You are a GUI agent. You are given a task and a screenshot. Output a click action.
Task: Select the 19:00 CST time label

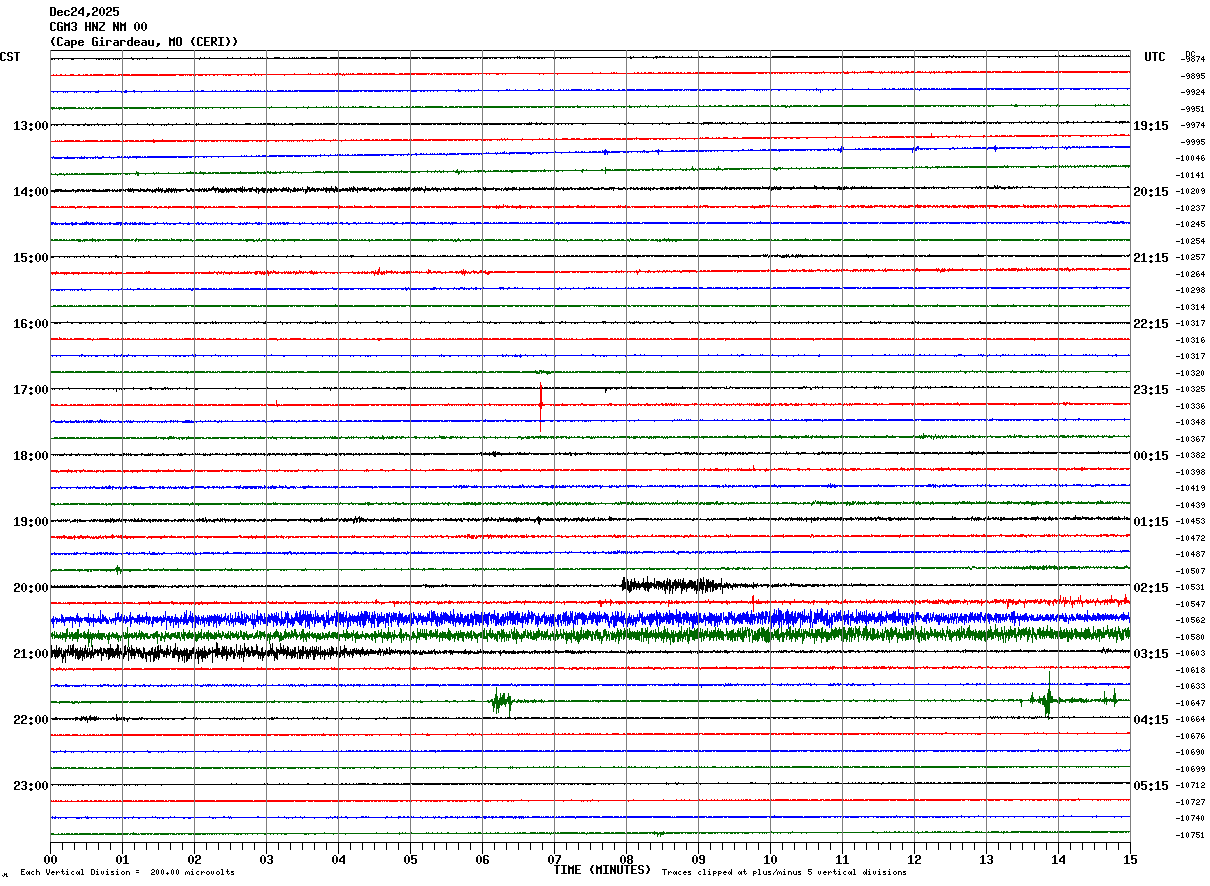click(x=31, y=522)
